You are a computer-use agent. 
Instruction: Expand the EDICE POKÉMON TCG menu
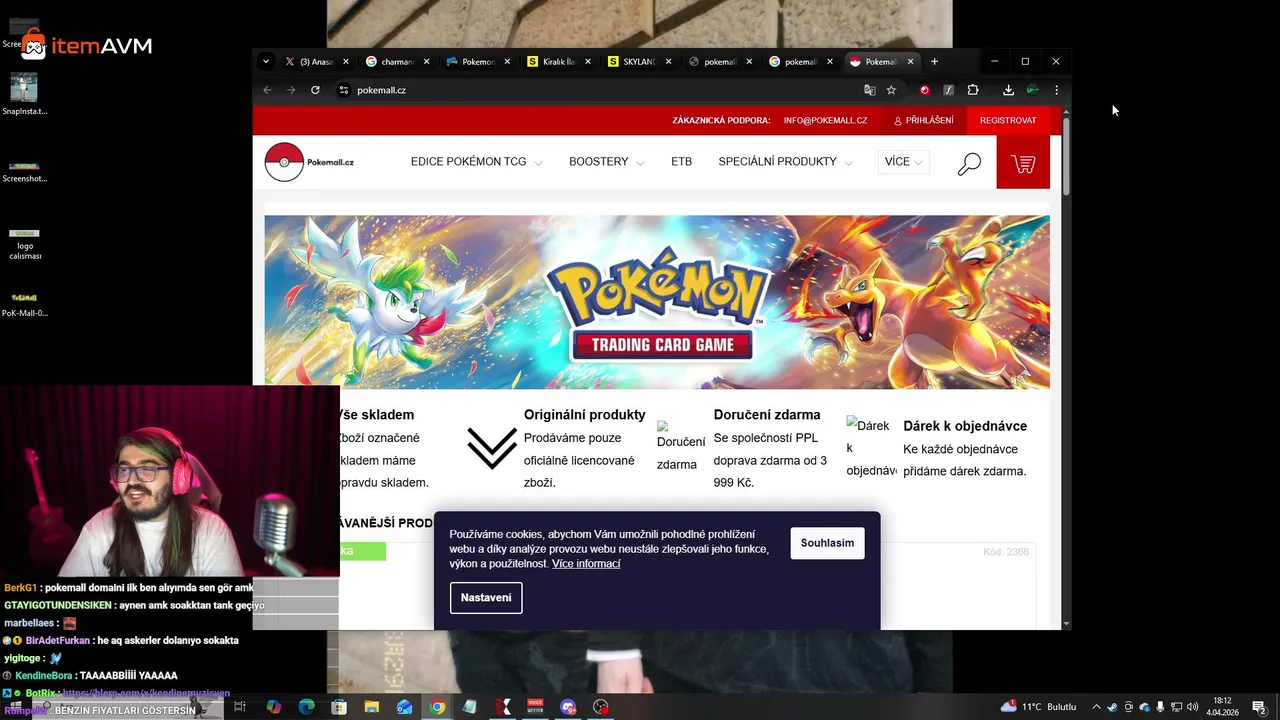click(476, 162)
